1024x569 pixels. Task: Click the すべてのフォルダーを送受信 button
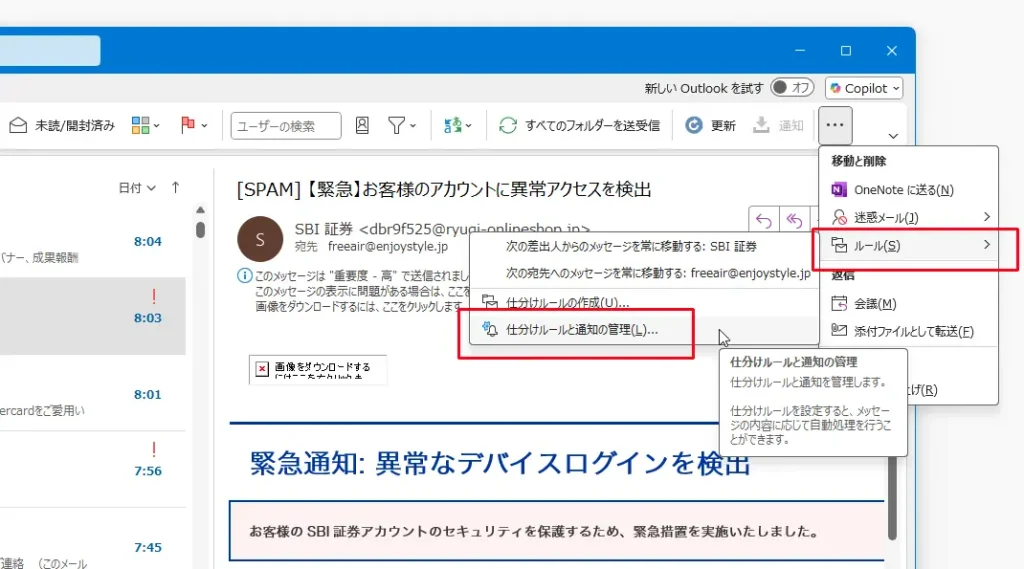click(x=579, y=125)
